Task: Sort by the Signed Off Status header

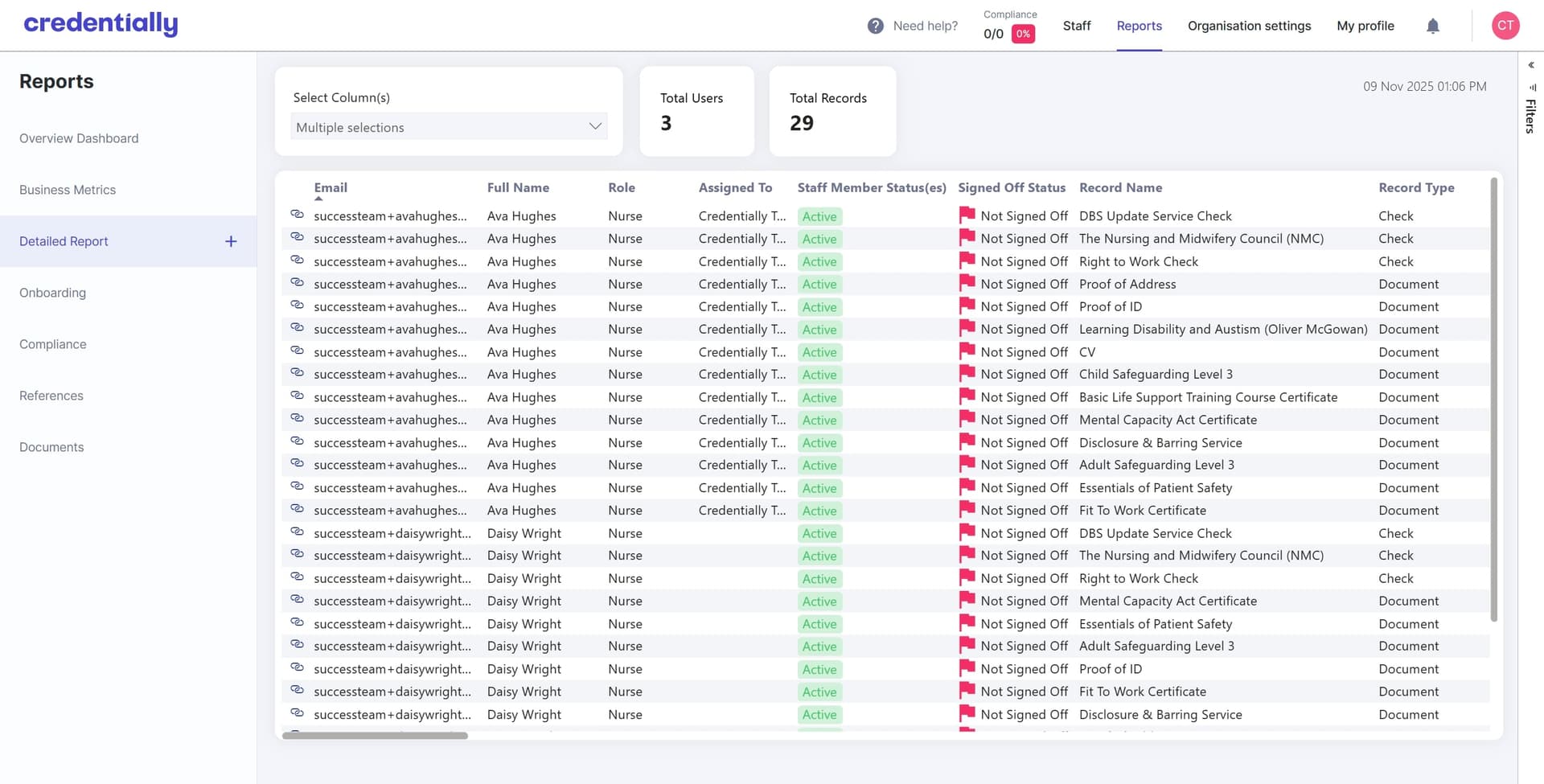Action: tap(1012, 187)
